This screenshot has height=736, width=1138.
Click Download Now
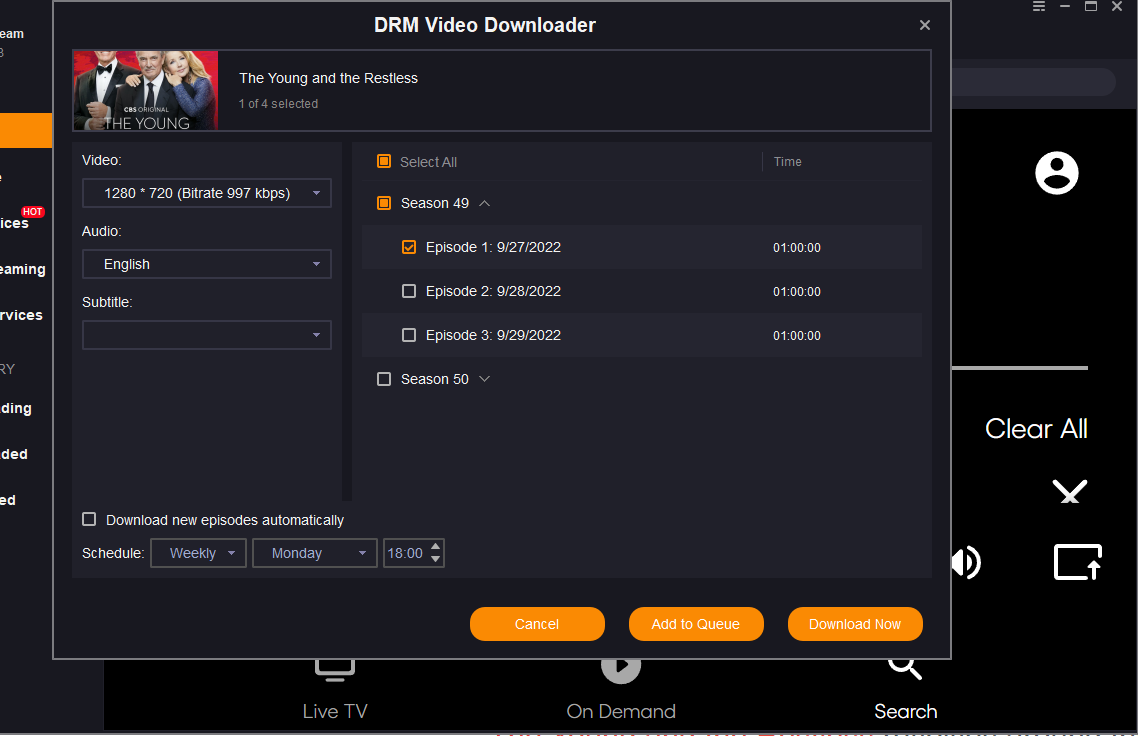point(855,624)
